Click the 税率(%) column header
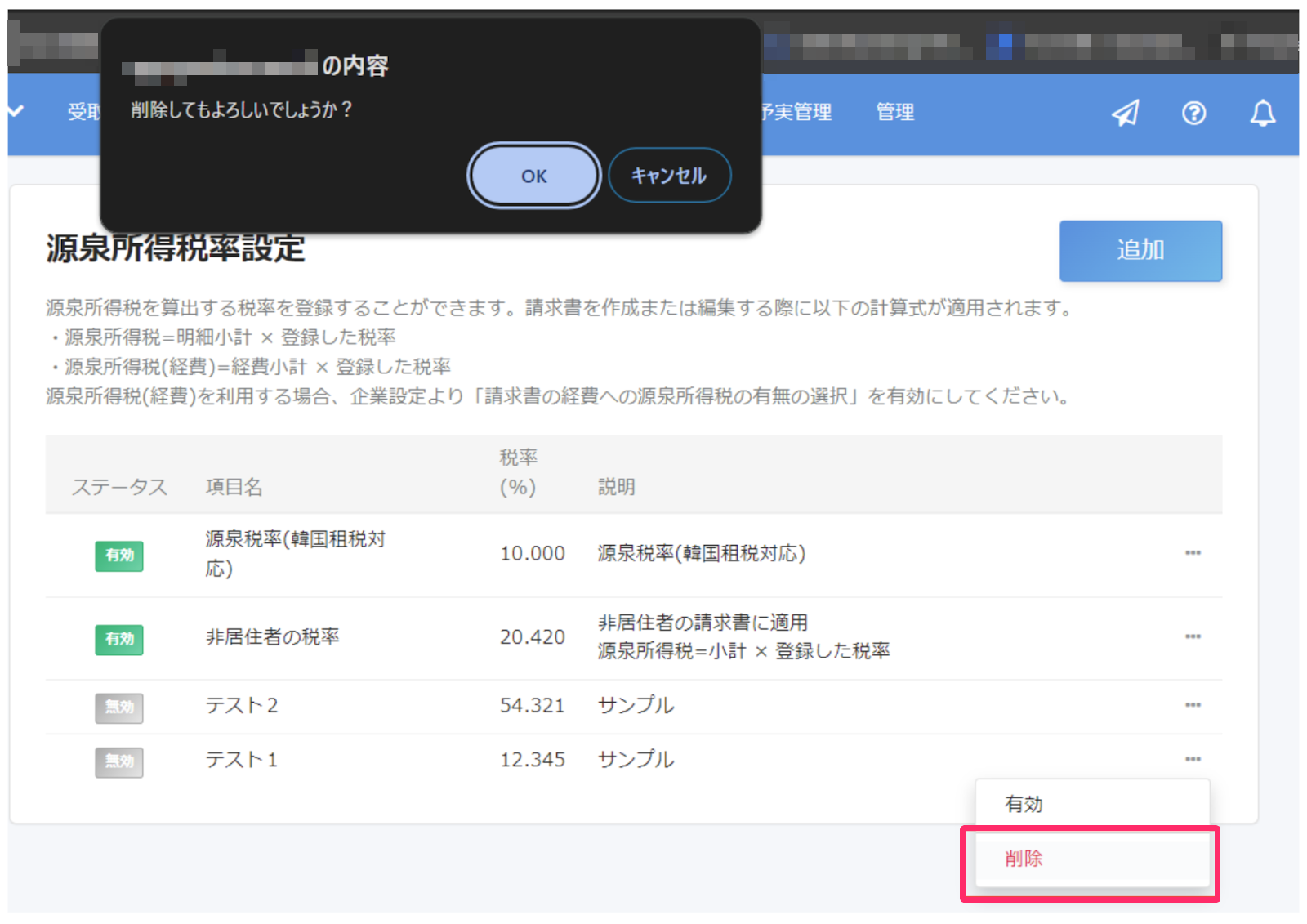1307x924 pixels. click(518, 472)
